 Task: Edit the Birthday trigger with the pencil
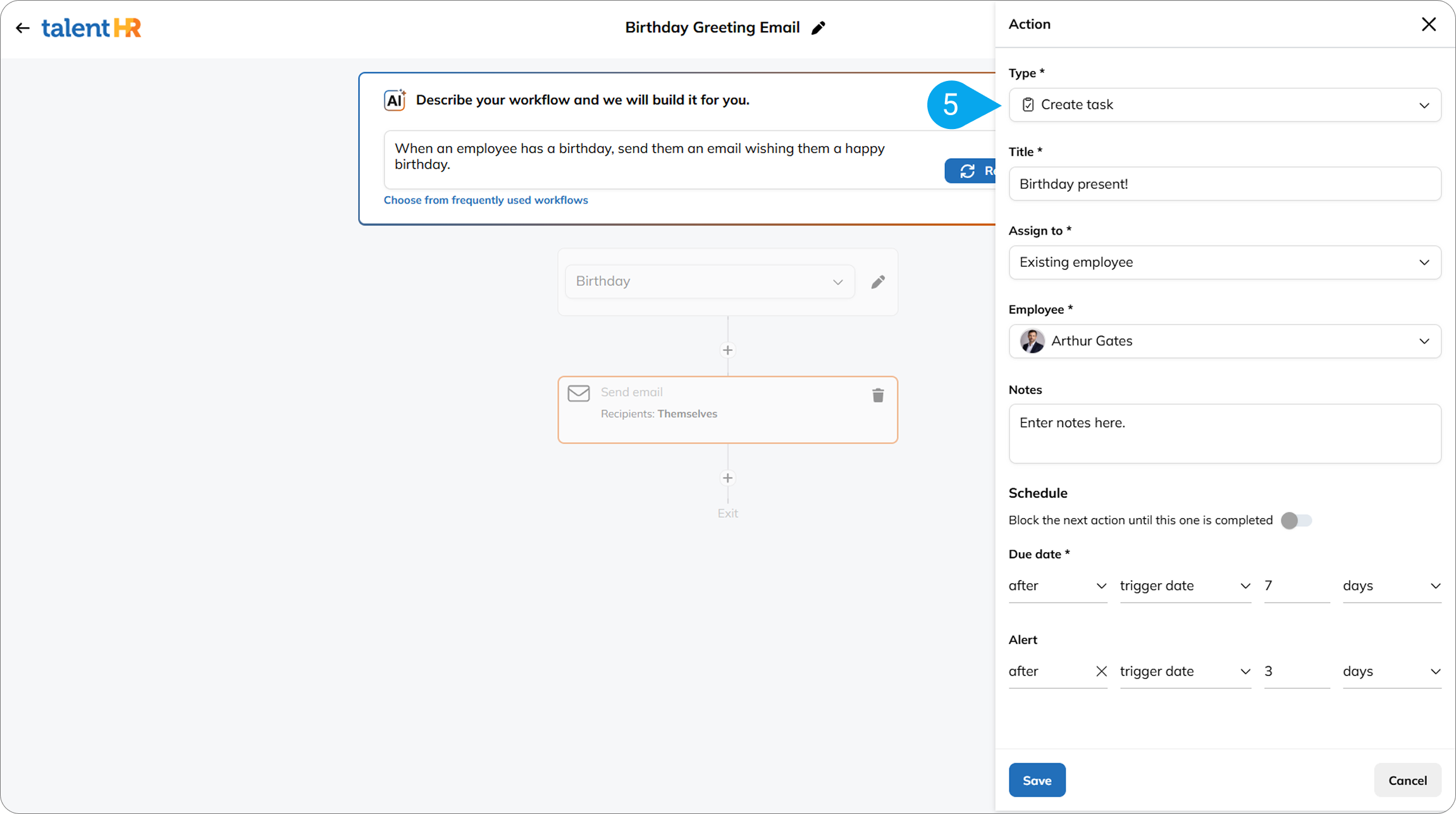878,281
